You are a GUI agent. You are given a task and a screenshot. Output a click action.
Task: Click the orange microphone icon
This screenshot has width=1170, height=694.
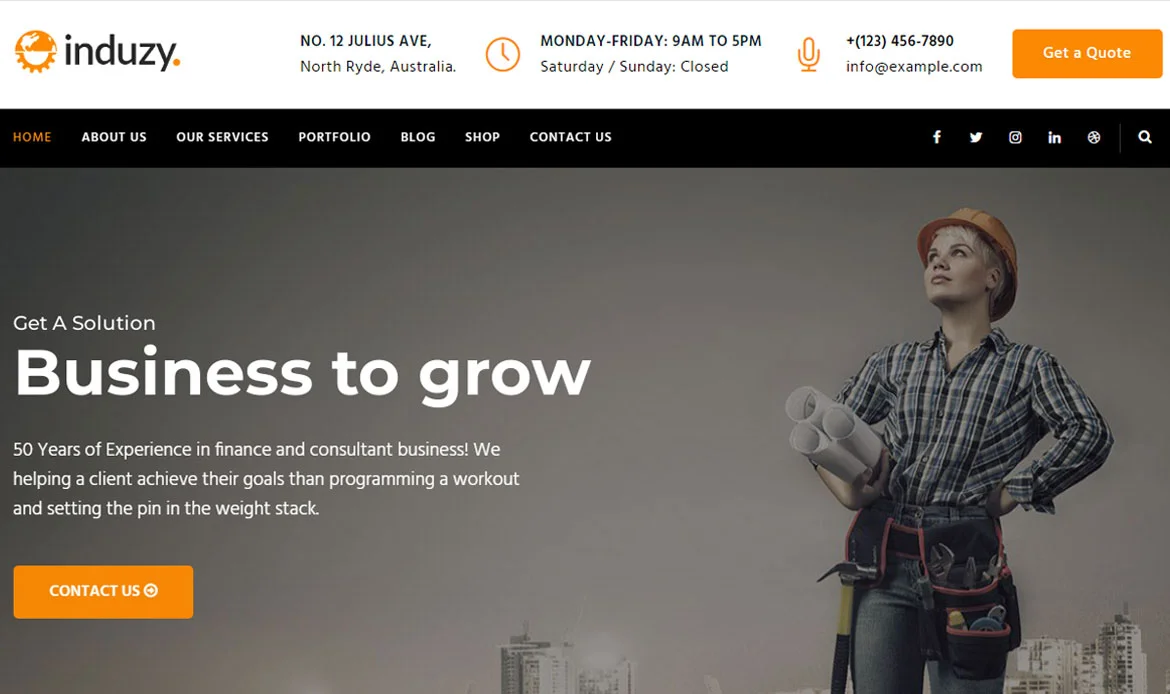click(808, 54)
